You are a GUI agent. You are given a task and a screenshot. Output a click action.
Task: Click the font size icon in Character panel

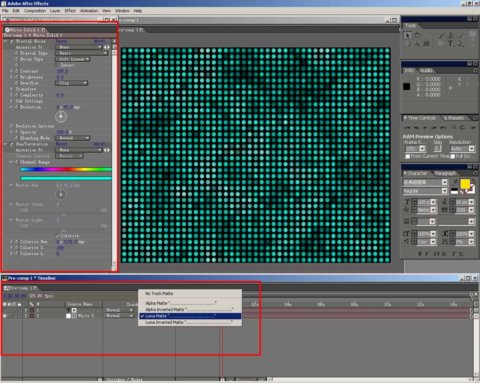click(407, 202)
